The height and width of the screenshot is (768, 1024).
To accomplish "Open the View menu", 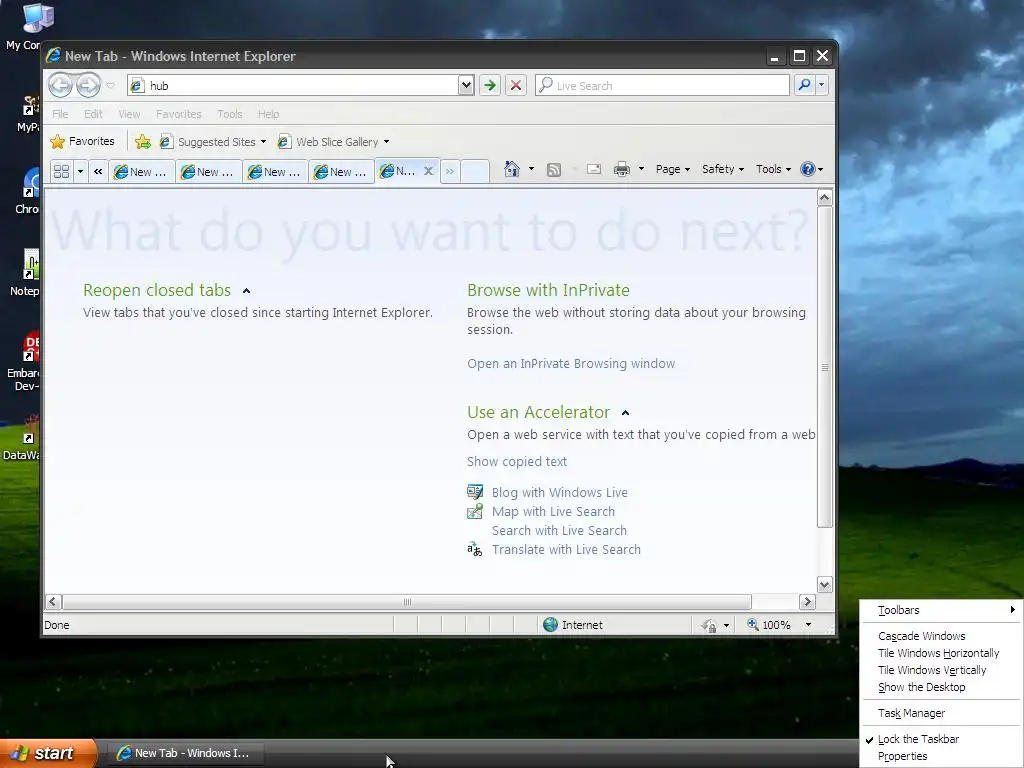I will coord(129,114).
